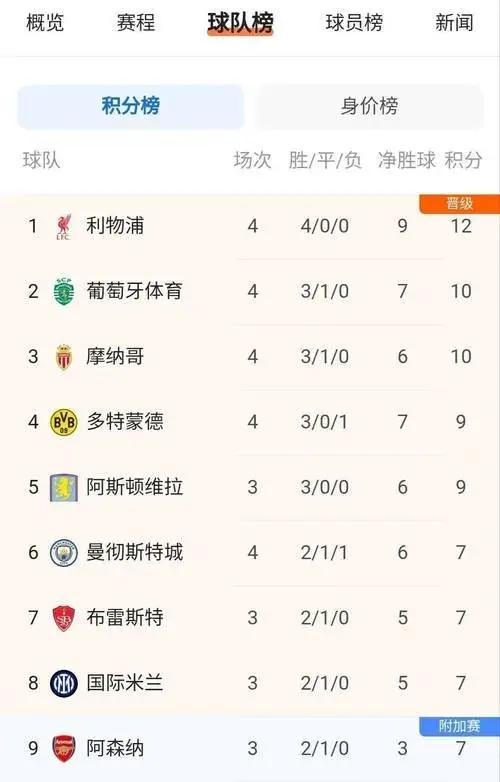
Task: Open 国际米兰 team name link
Action: click(x=125, y=683)
